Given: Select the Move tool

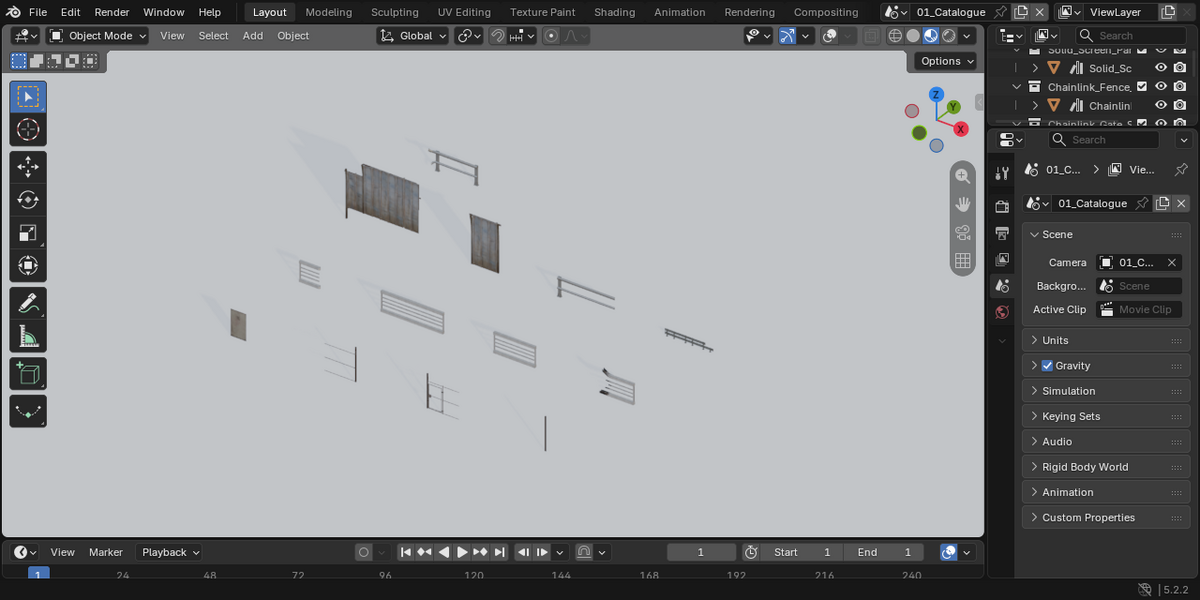Looking at the screenshot, I should (28, 167).
